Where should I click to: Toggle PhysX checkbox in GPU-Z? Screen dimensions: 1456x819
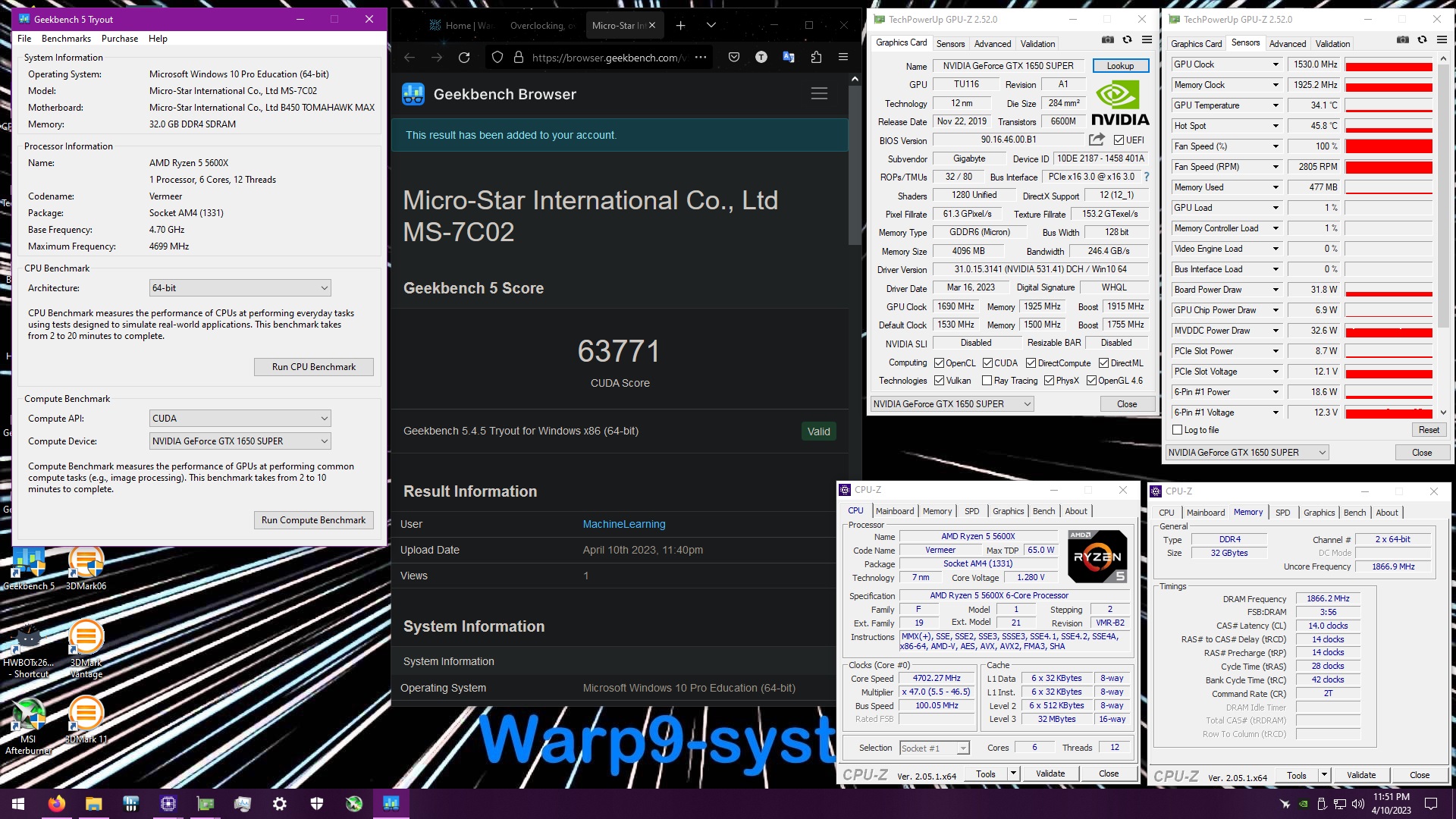1049,381
